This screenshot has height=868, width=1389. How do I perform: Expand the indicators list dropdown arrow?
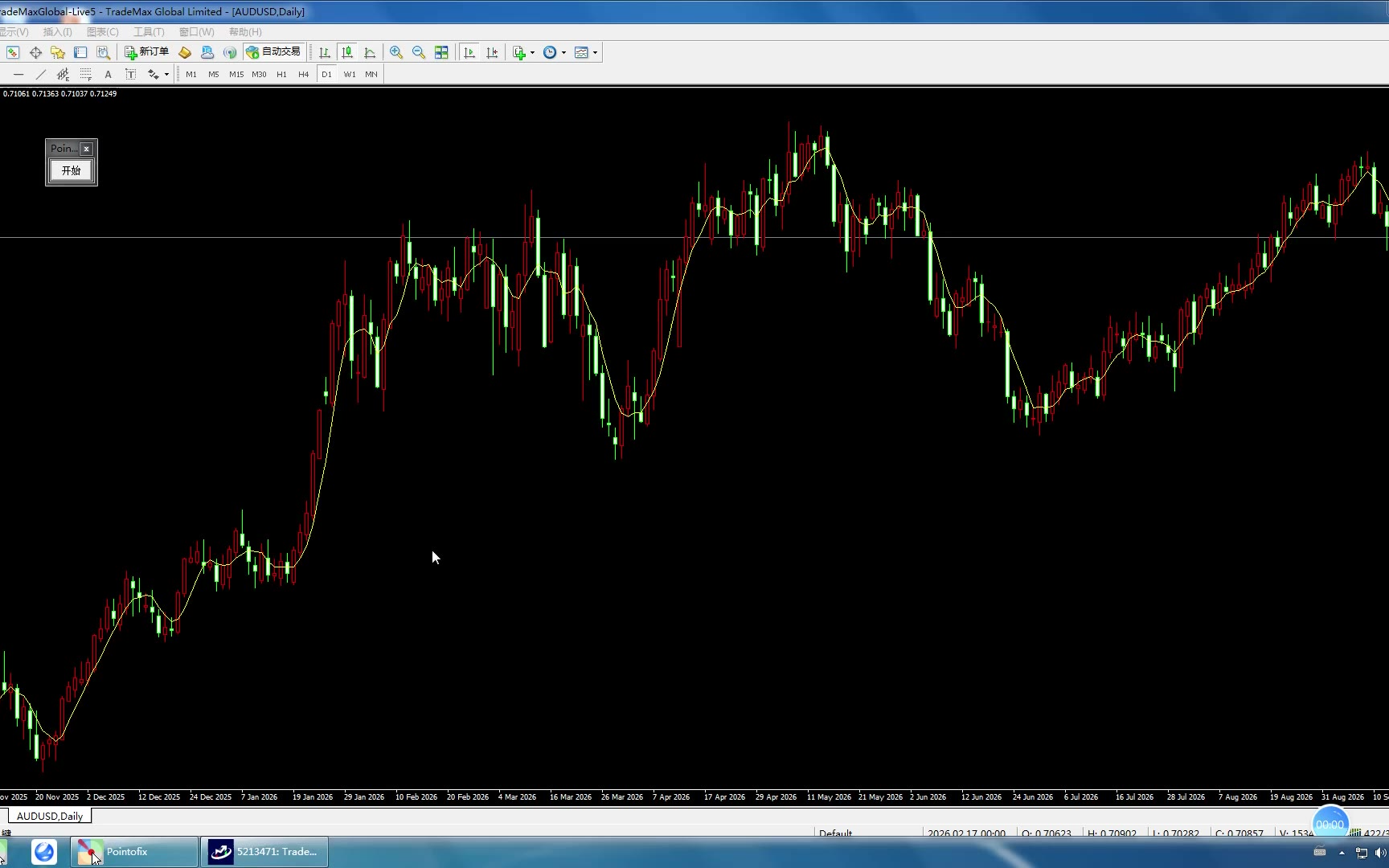(532, 53)
